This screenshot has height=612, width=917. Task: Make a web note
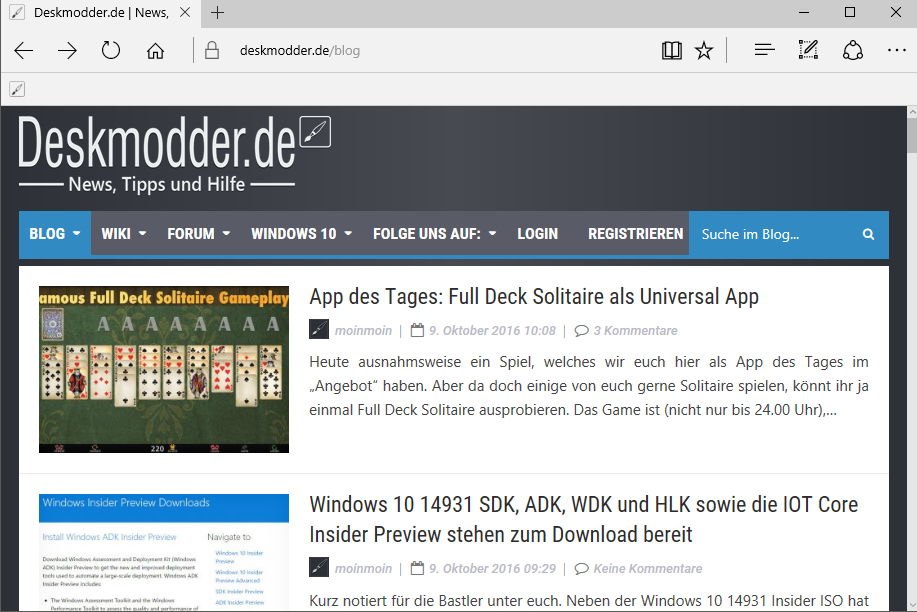click(808, 50)
